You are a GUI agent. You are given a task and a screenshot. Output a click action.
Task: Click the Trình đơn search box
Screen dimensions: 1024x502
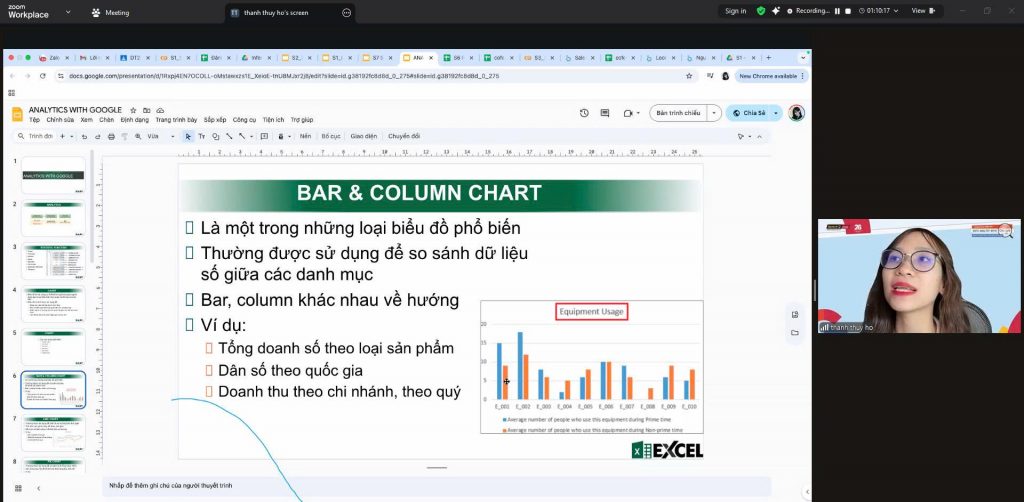[35, 136]
